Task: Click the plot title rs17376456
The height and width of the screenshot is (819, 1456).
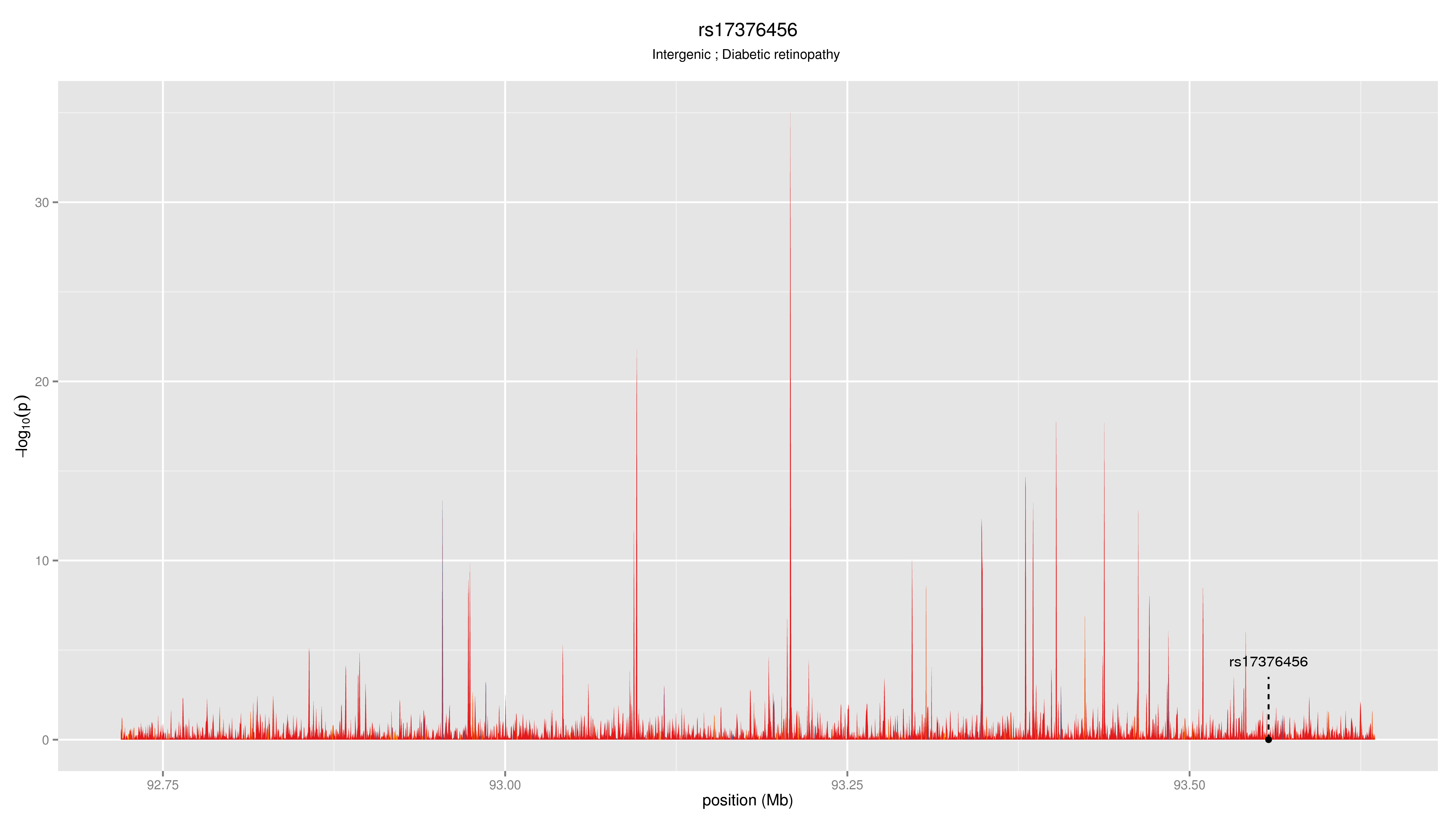Action: (x=747, y=30)
